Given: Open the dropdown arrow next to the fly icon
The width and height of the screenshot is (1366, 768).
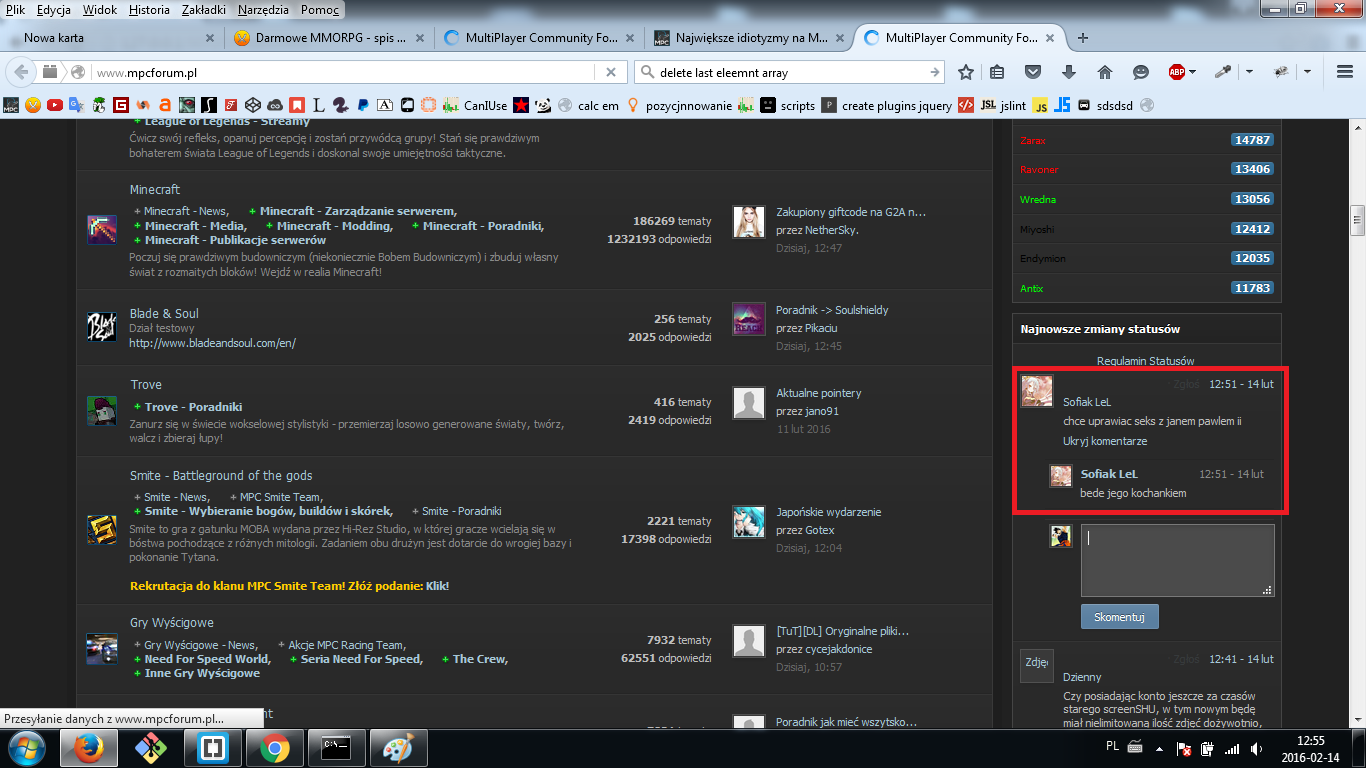Looking at the screenshot, I should 1307,72.
